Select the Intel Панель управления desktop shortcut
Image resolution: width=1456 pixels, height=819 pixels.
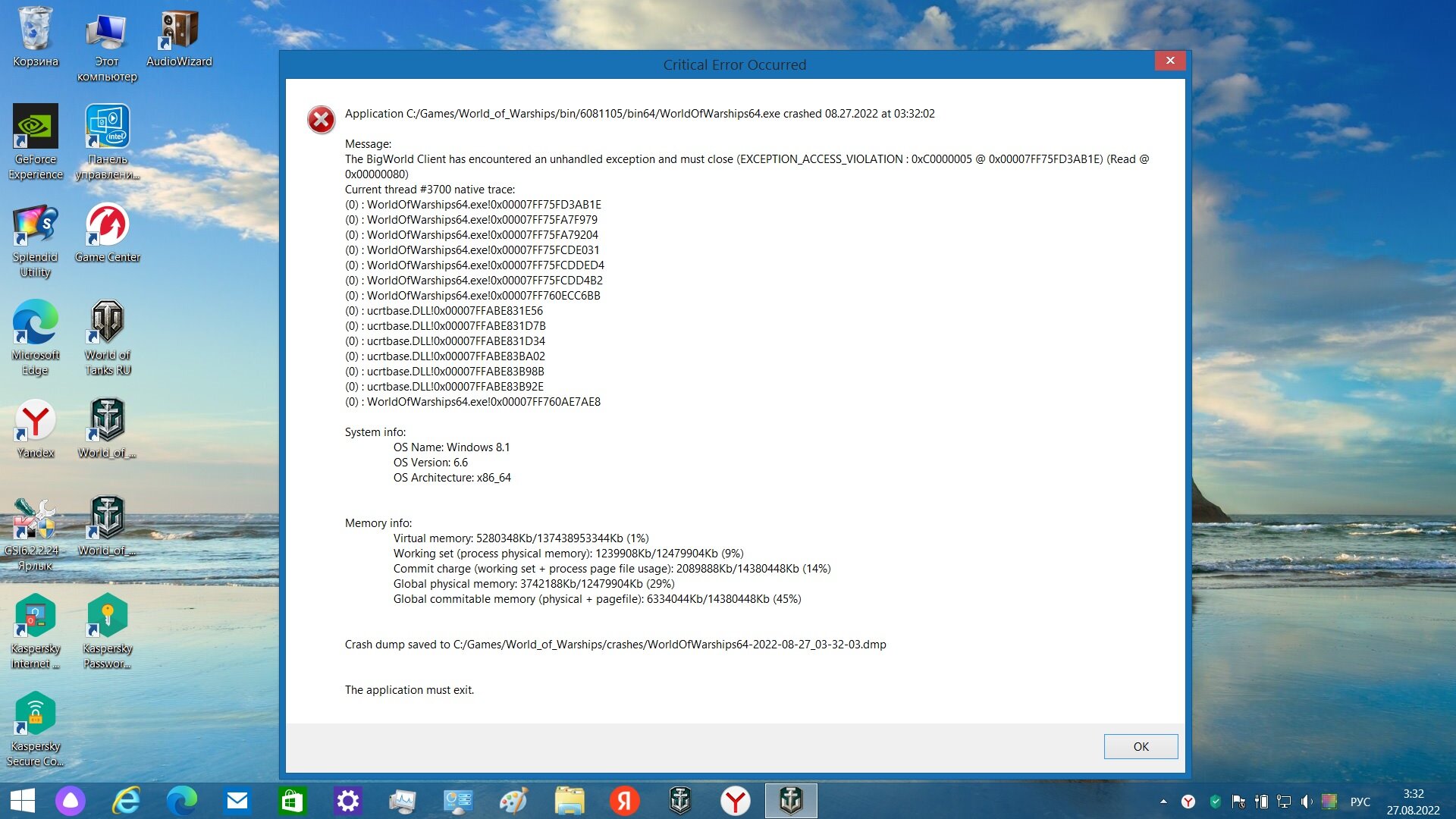tap(108, 142)
